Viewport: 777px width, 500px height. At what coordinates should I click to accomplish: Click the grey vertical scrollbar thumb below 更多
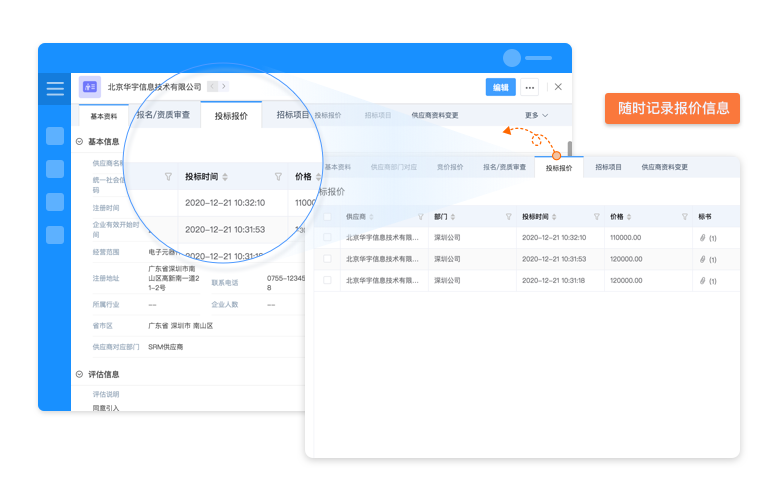[x=570, y=148]
